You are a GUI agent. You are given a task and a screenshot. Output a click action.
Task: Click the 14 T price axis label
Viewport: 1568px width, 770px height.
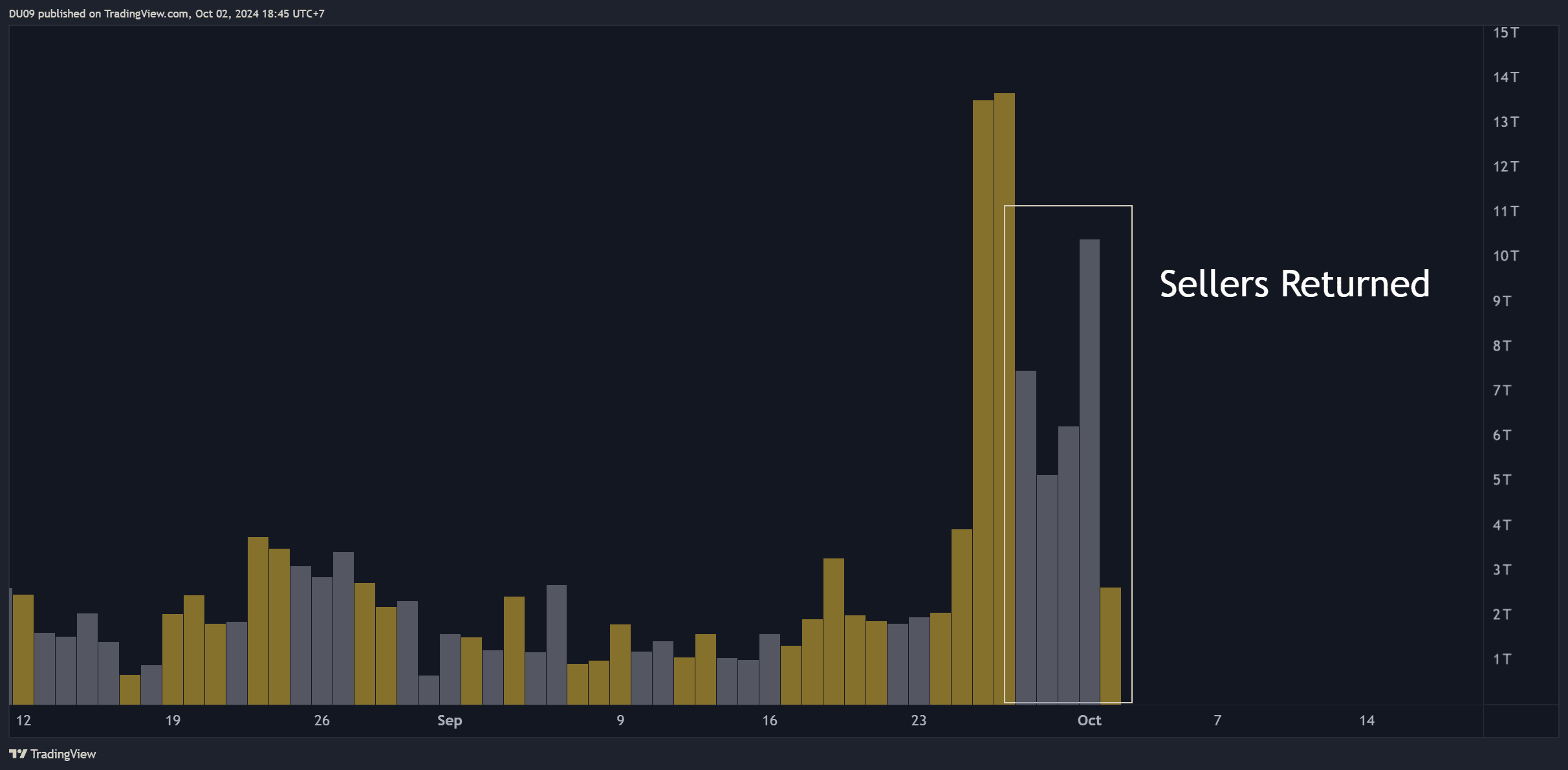click(1506, 77)
